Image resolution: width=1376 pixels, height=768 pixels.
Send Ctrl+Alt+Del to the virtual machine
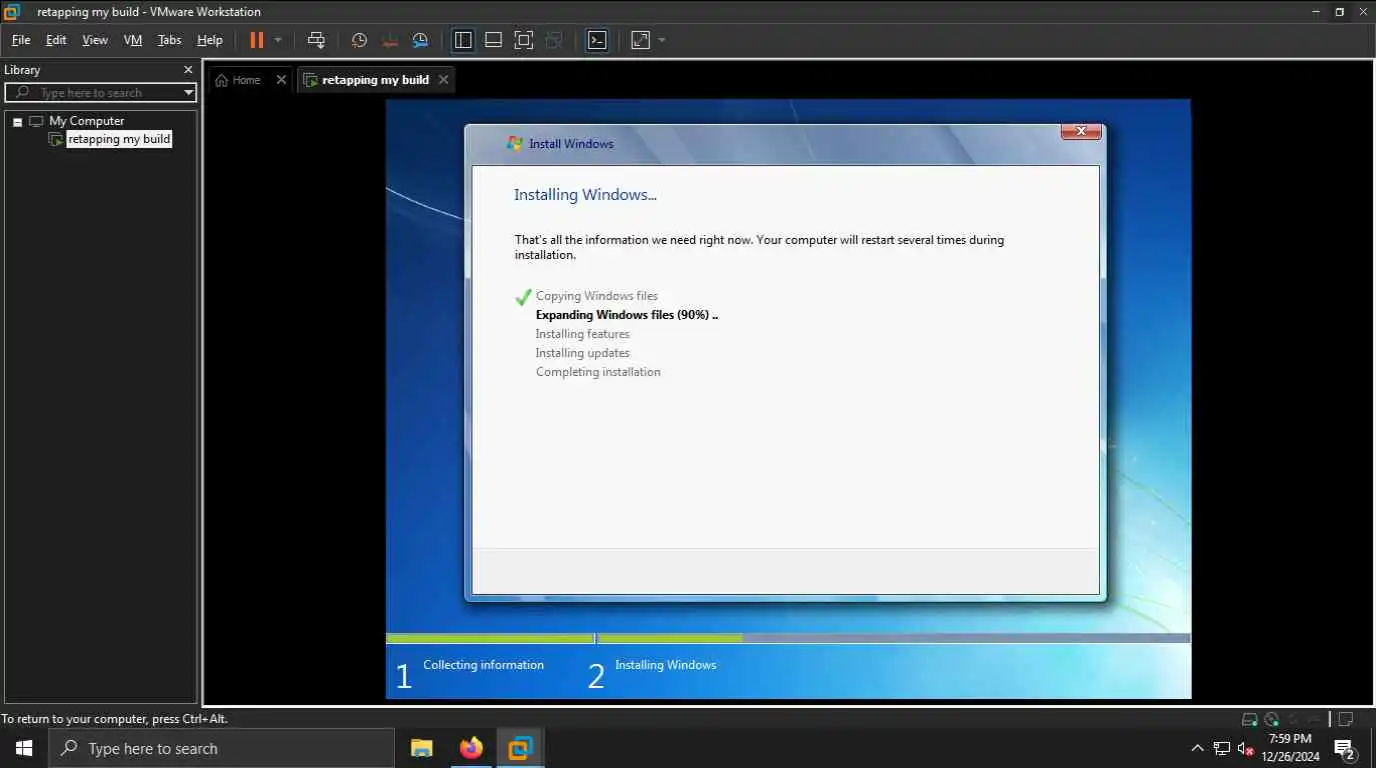coord(316,40)
